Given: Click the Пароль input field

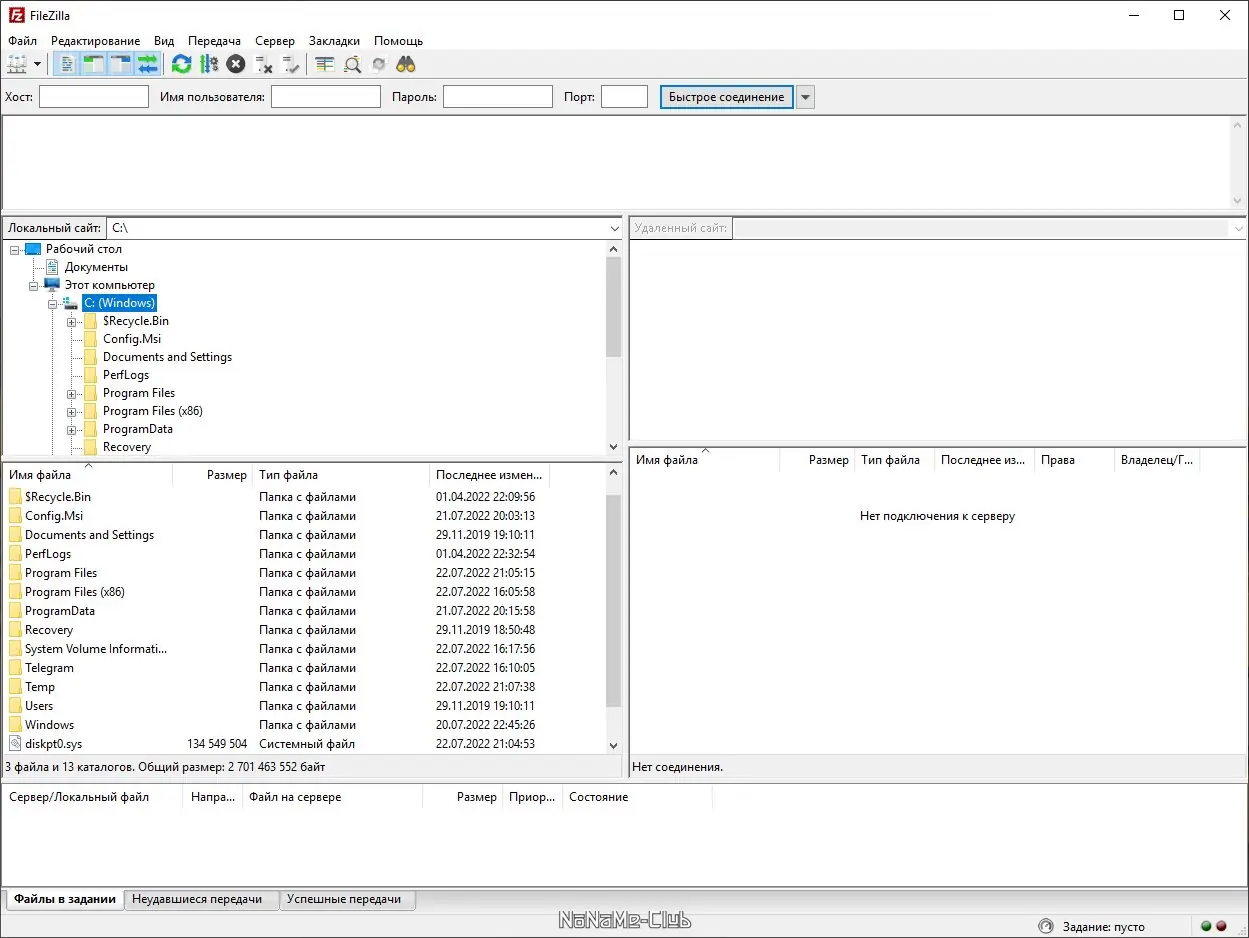Looking at the screenshot, I should pyautogui.click(x=498, y=97).
